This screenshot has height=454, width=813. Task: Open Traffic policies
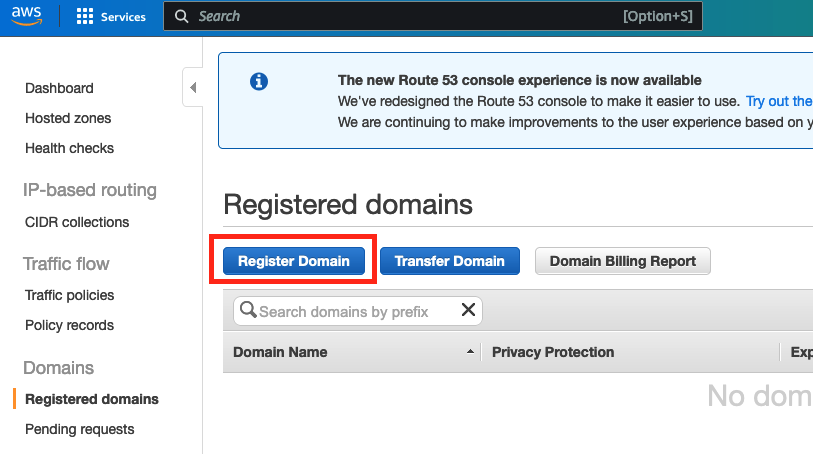coord(69,295)
